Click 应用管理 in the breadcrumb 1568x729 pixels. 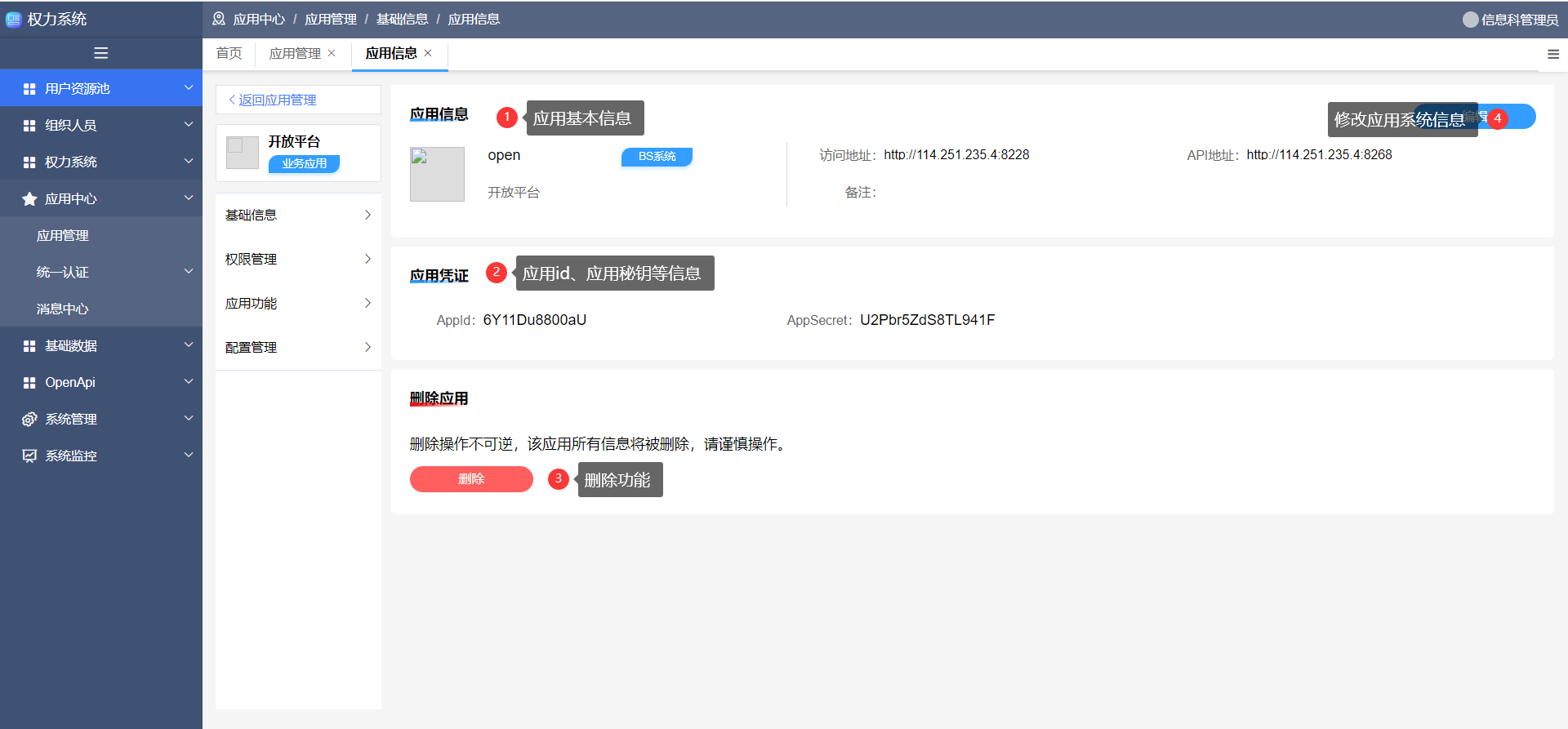click(331, 19)
